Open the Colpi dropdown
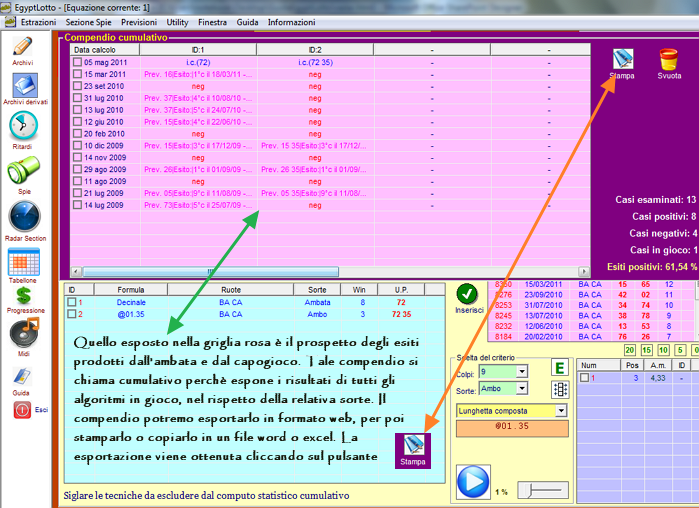699x508 pixels. click(522, 371)
